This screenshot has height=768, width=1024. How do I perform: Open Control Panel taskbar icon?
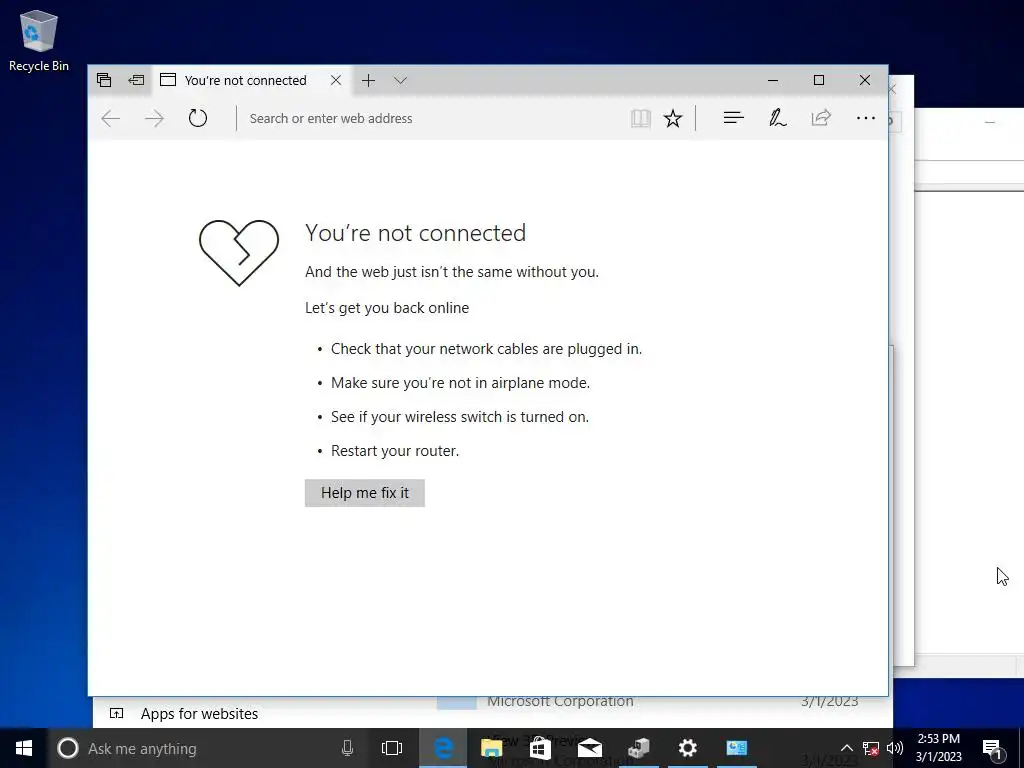point(737,748)
